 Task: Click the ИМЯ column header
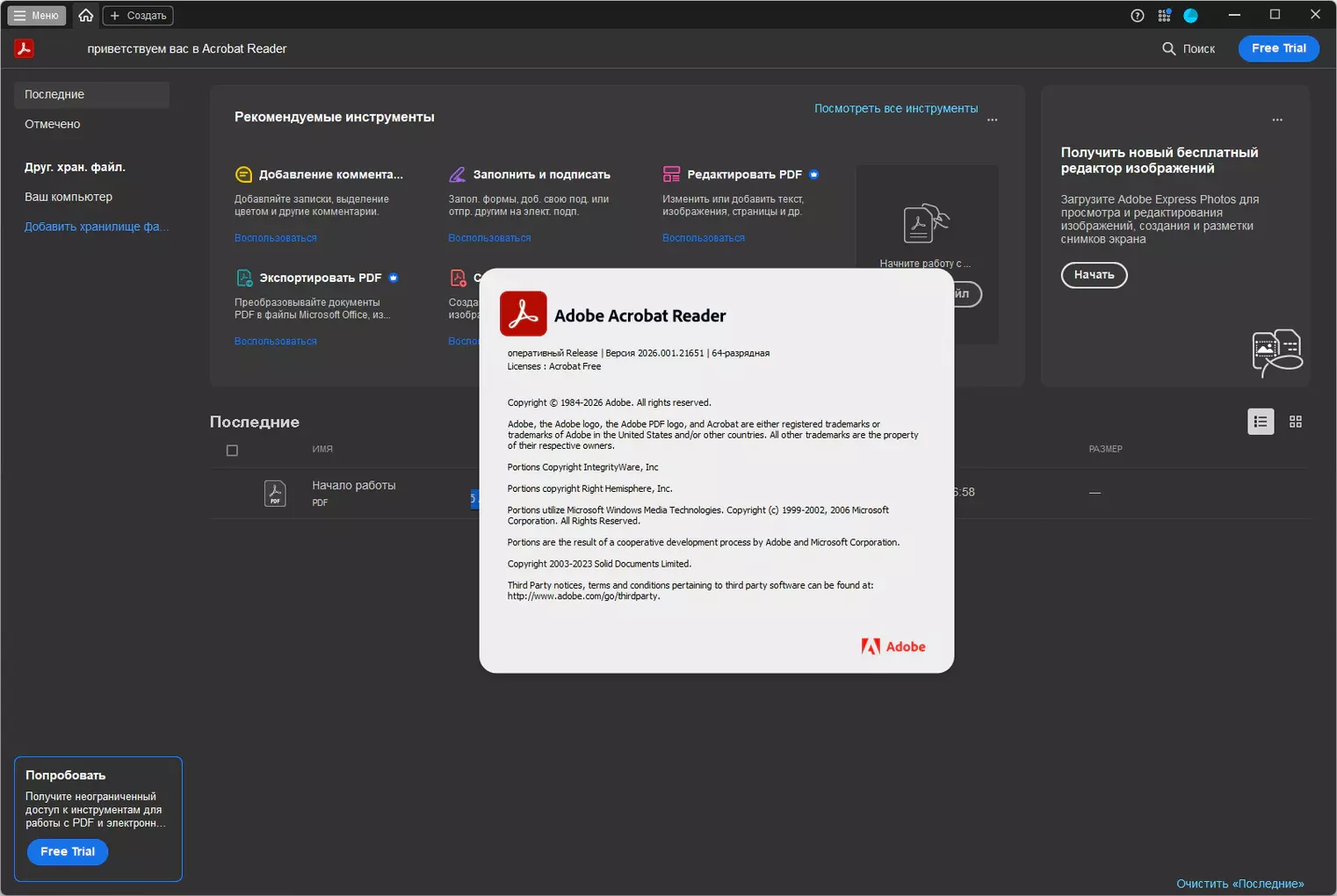click(x=322, y=449)
